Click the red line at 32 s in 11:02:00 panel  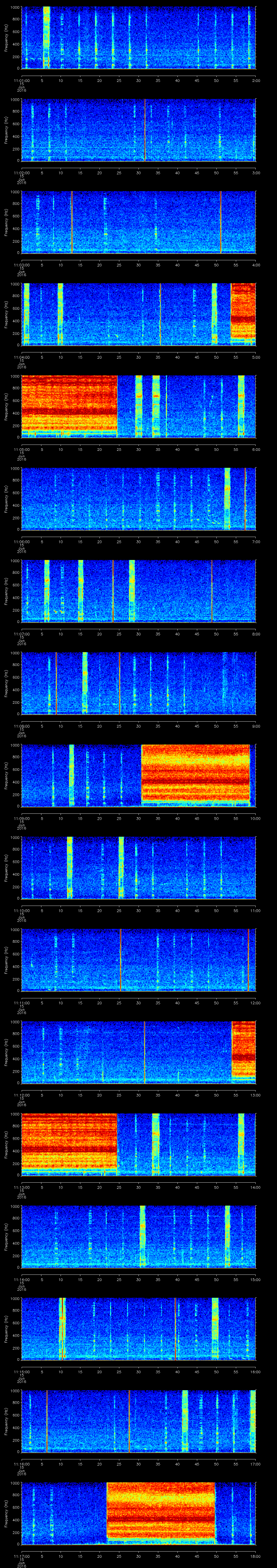[x=145, y=130]
